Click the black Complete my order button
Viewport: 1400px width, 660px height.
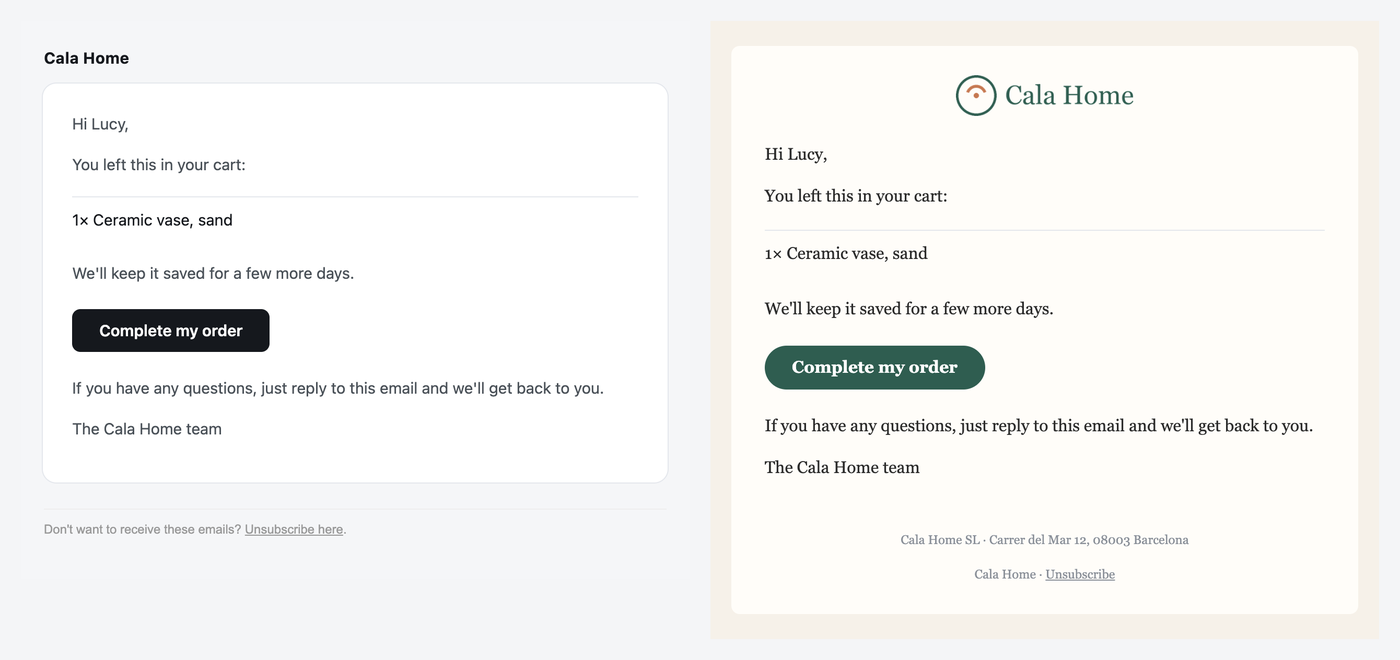coord(171,331)
